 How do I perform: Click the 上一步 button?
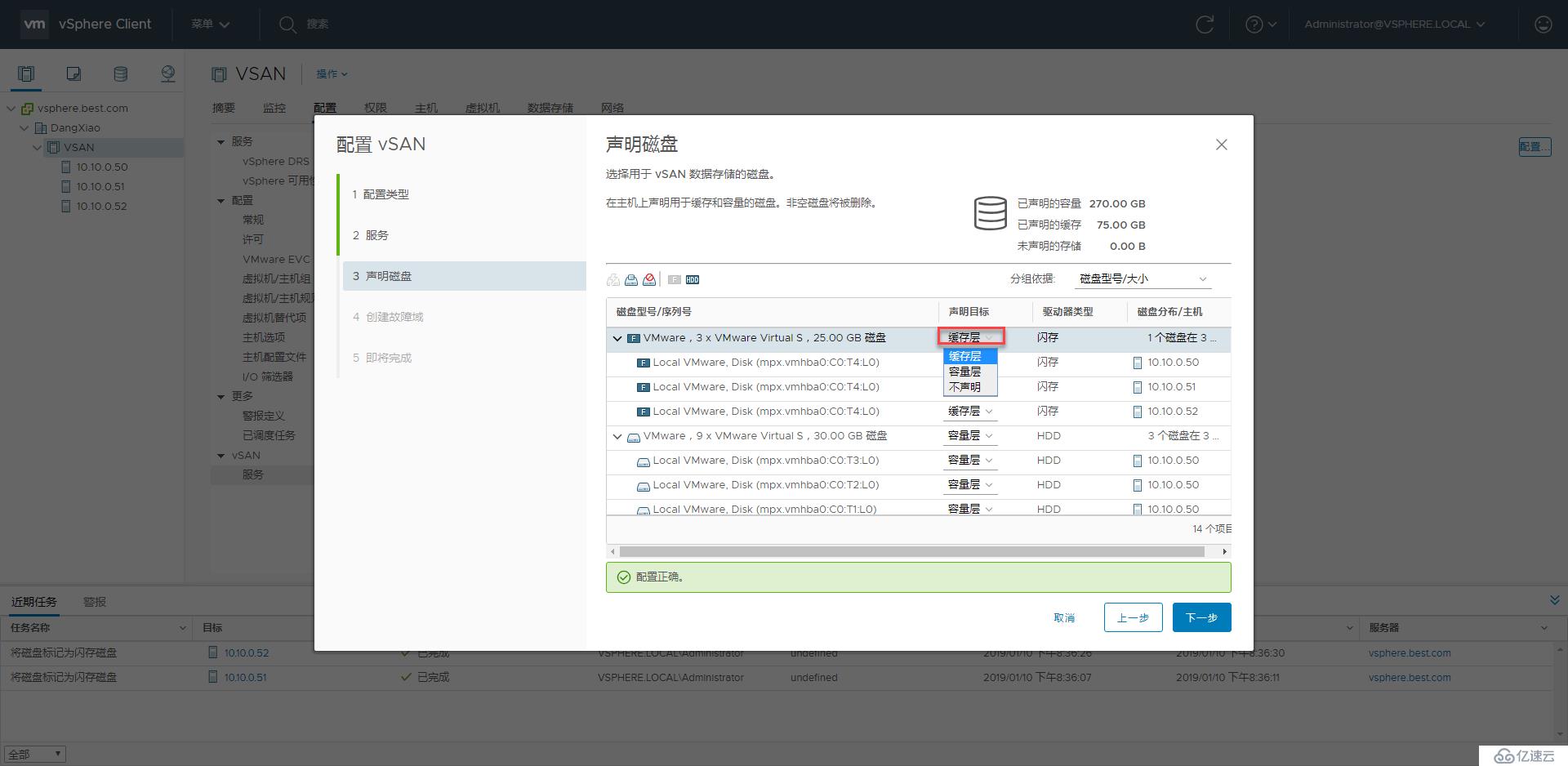click(1133, 617)
